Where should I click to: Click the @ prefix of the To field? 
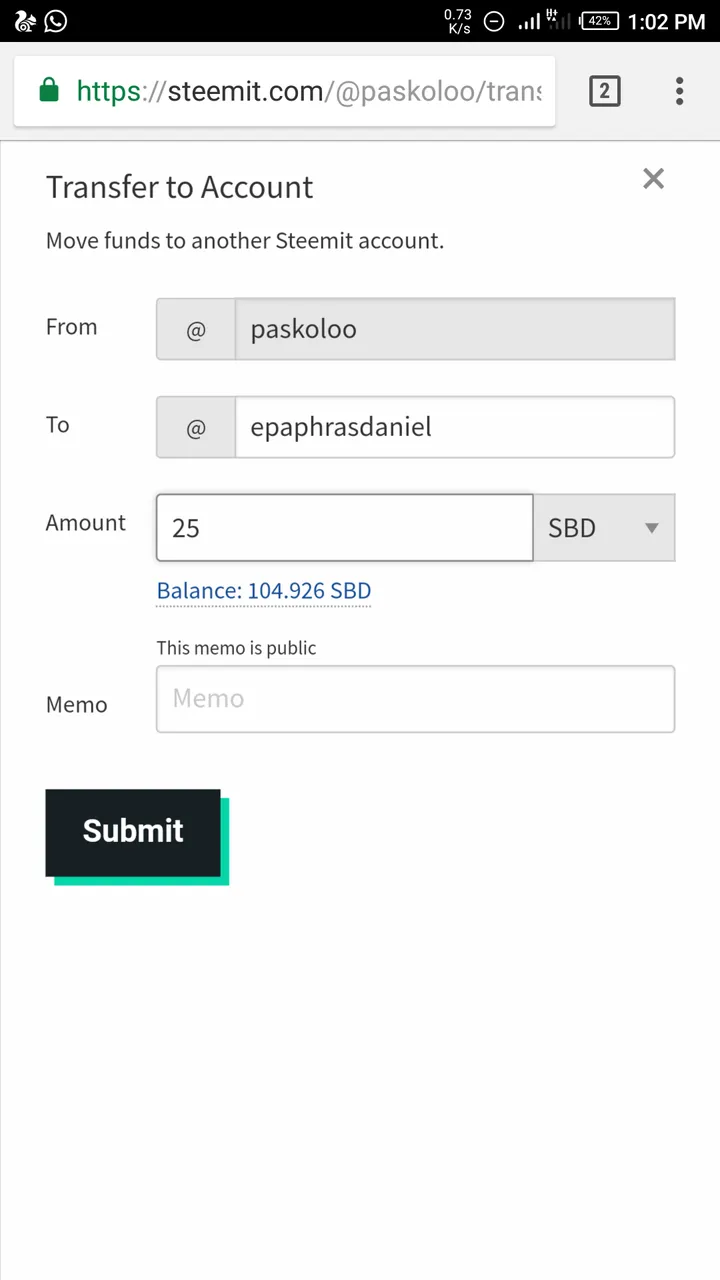click(x=196, y=428)
